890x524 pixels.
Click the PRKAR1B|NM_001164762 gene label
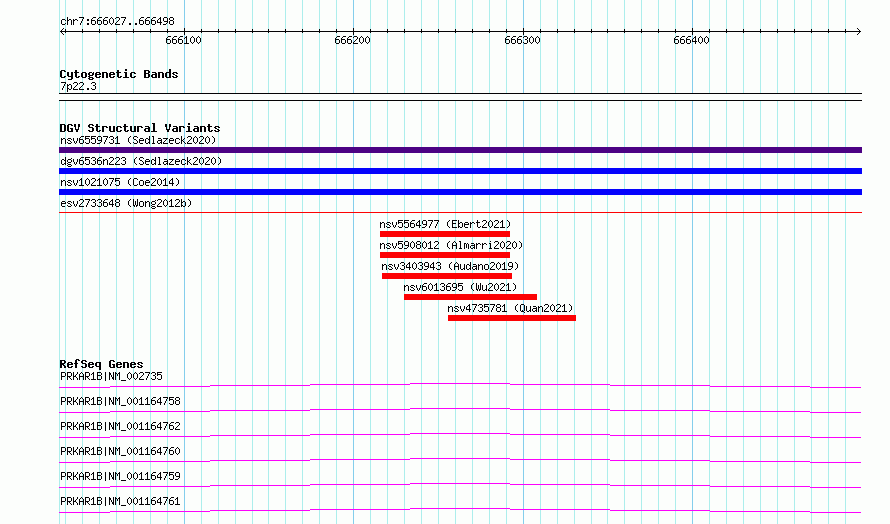tap(120, 426)
